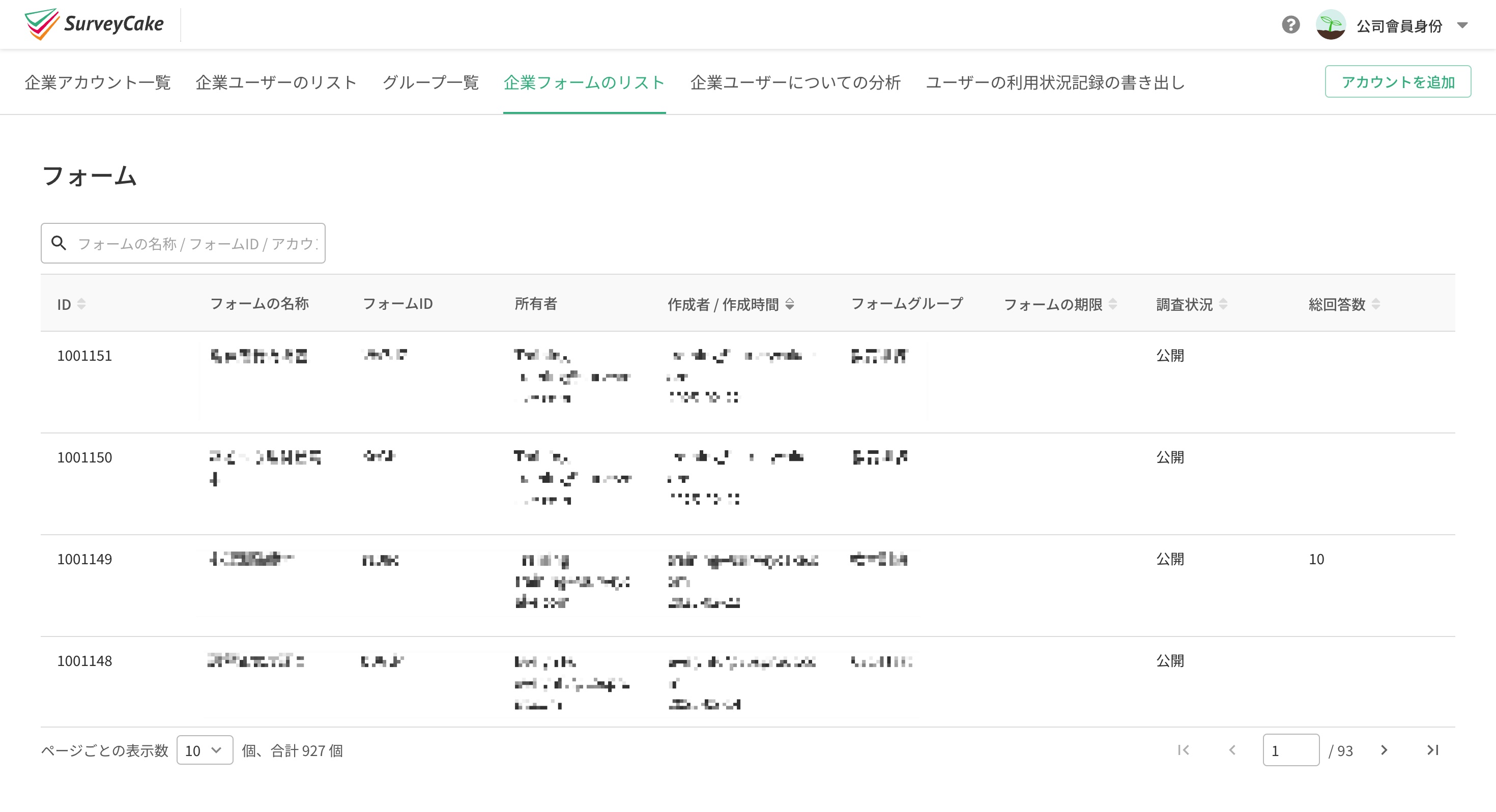
Task: Open the help question mark icon
Action: (x=1290, y=25)
